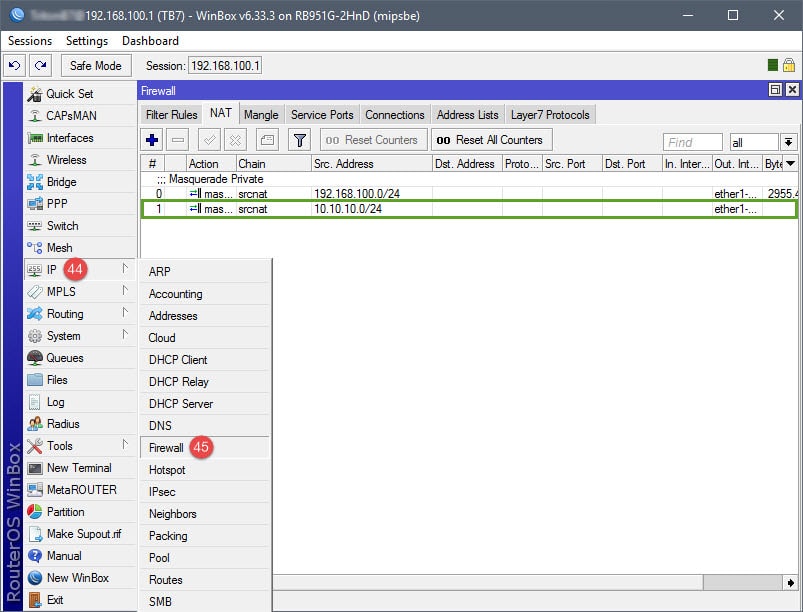Click the Find search field

pos(692,142)
